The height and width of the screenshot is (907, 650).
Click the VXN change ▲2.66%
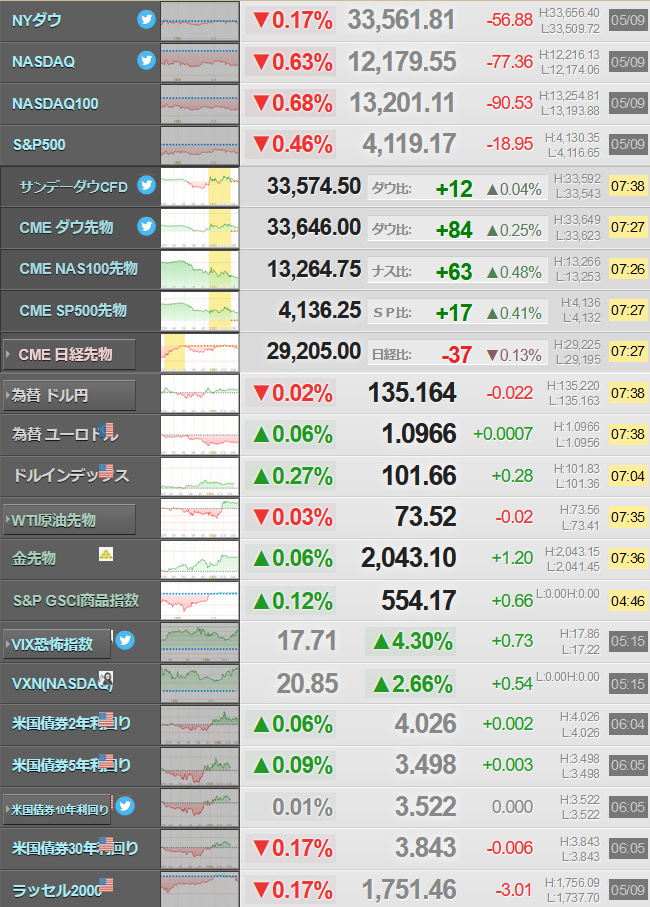(x=412, y=684)
